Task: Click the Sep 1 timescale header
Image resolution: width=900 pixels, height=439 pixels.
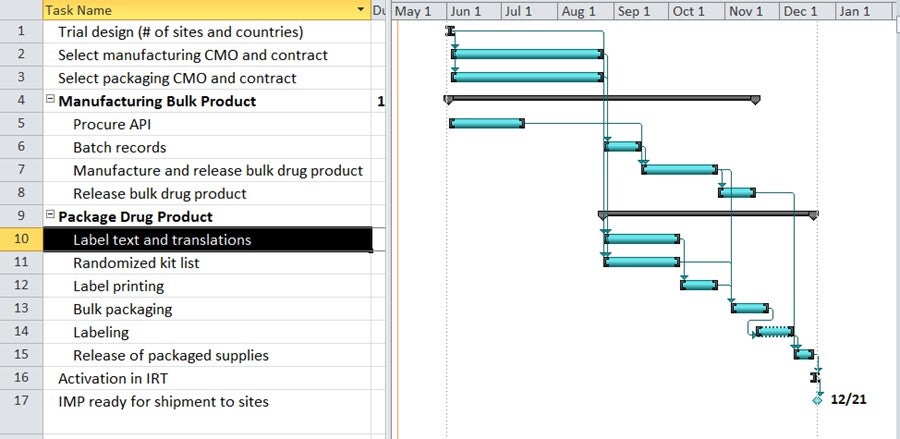Action: coord(634,11)
